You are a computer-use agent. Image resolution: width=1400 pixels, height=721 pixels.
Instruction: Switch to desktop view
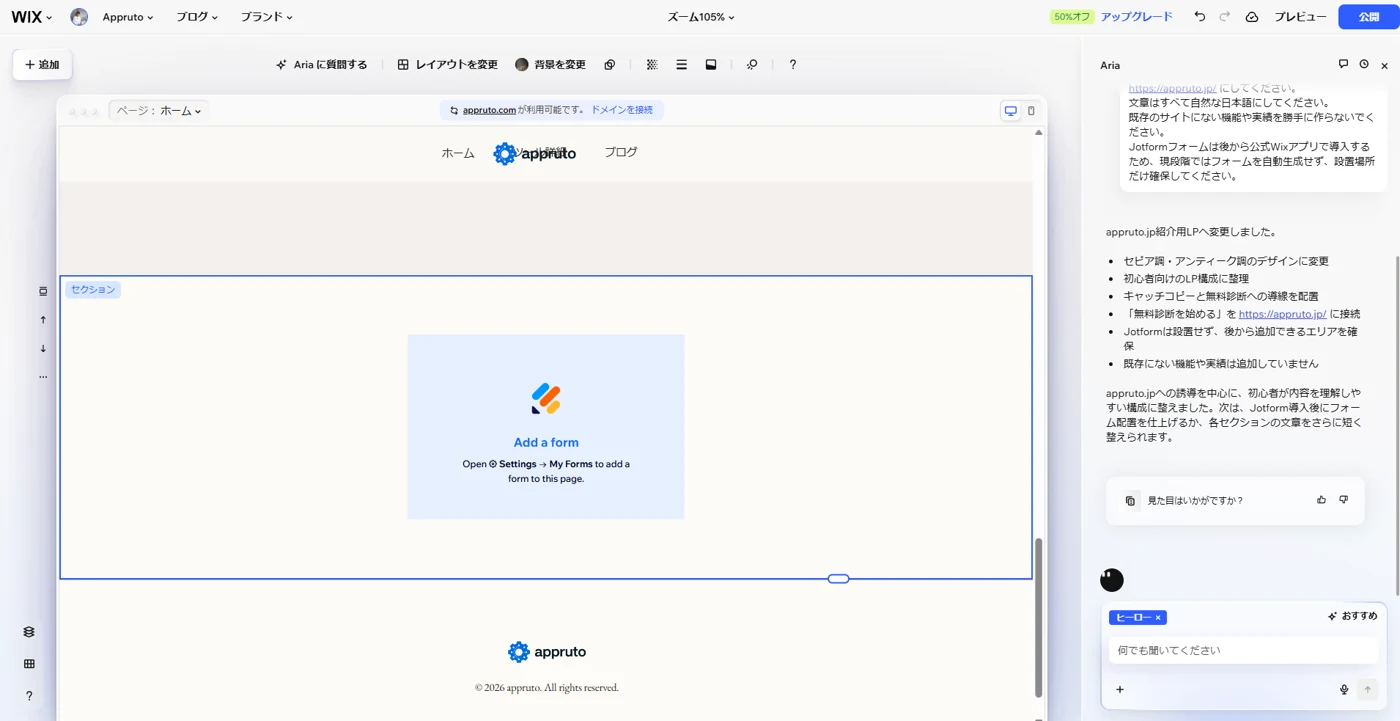tap(1011, 111)
